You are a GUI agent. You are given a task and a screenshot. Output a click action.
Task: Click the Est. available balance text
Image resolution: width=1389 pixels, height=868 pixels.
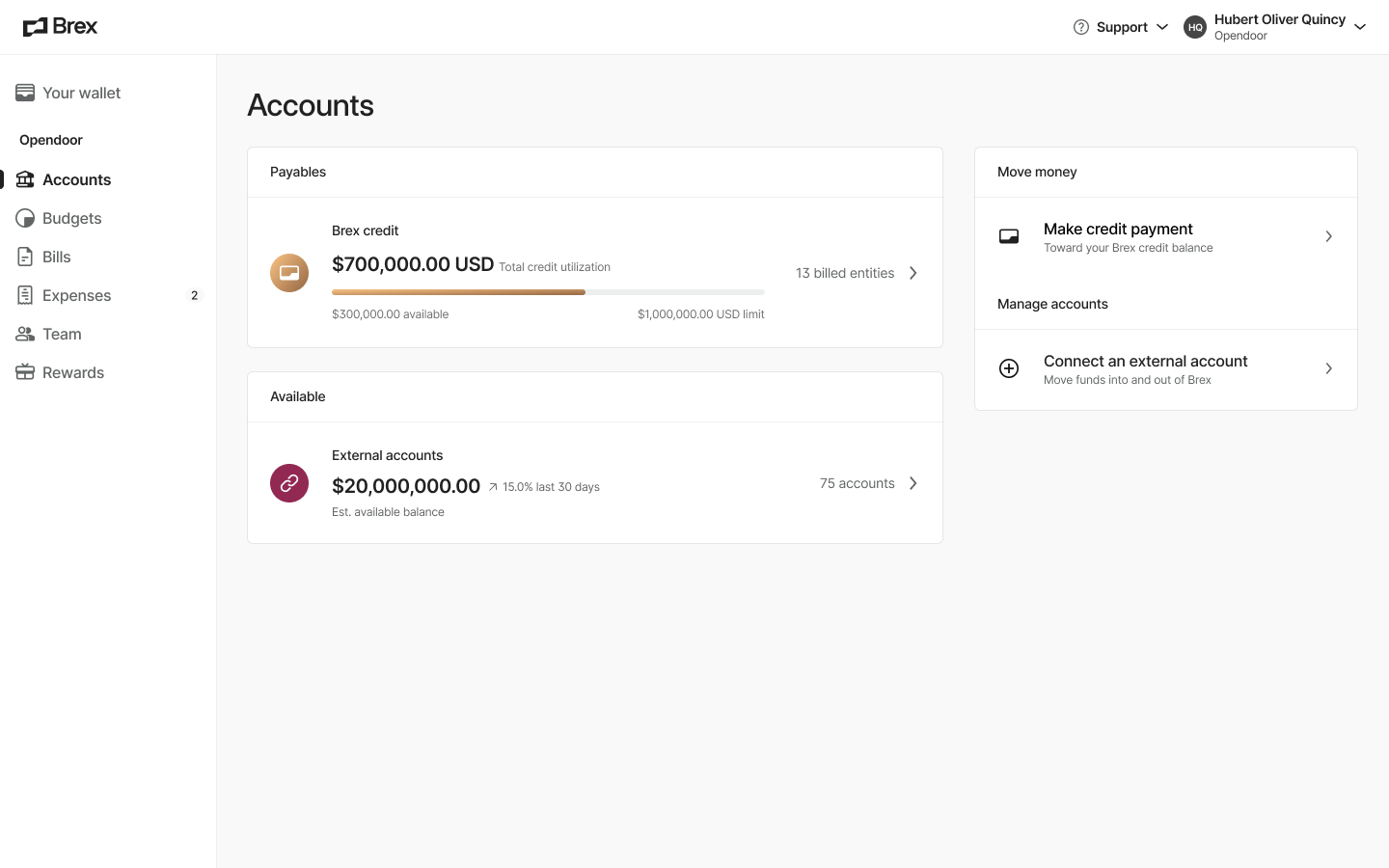pos(388,512)
